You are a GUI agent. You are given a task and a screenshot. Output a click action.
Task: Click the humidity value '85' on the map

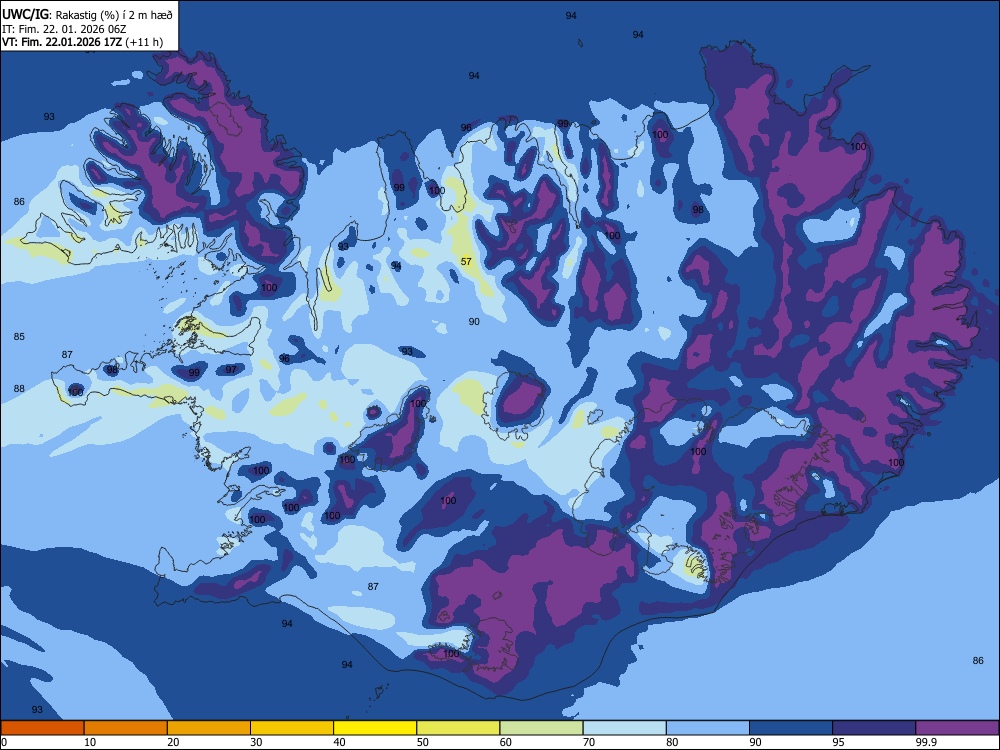point(19,336)
